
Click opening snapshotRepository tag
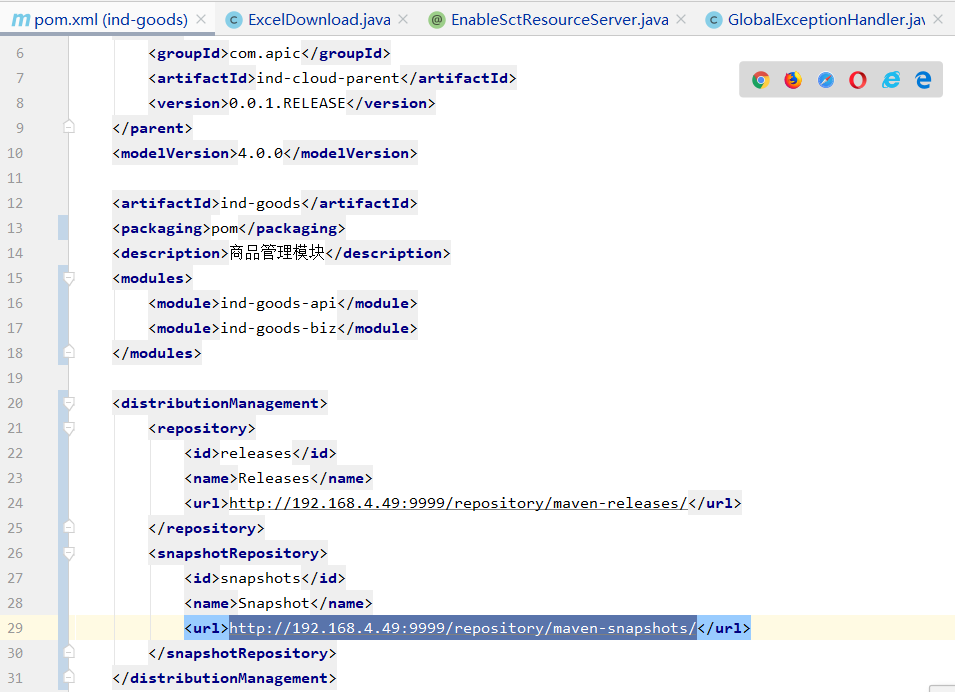pyautogui.click(x=238, y=553)
